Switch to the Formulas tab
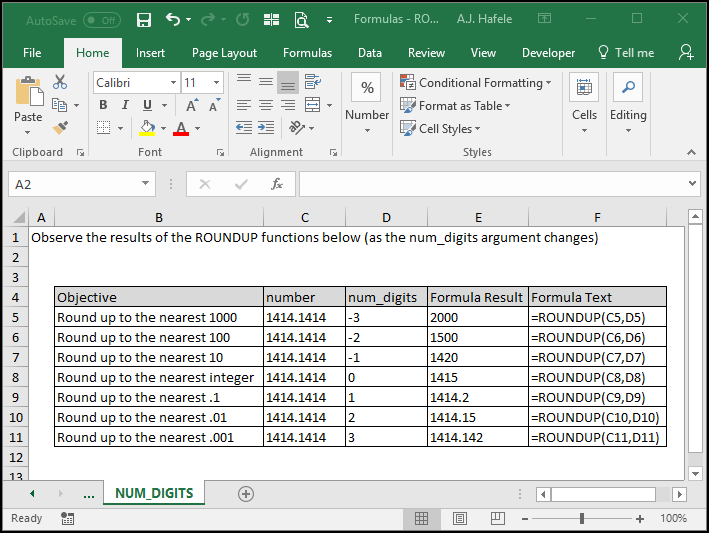This screenshot has height=533, width=709. click(307, 53)
